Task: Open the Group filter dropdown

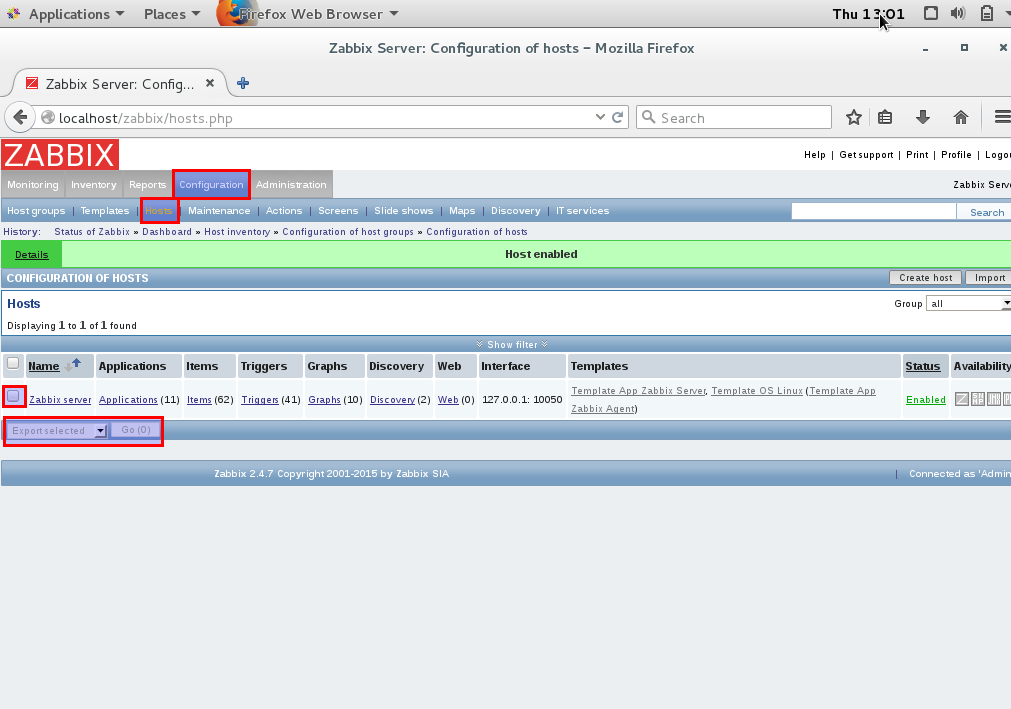Action: (968, 304)
